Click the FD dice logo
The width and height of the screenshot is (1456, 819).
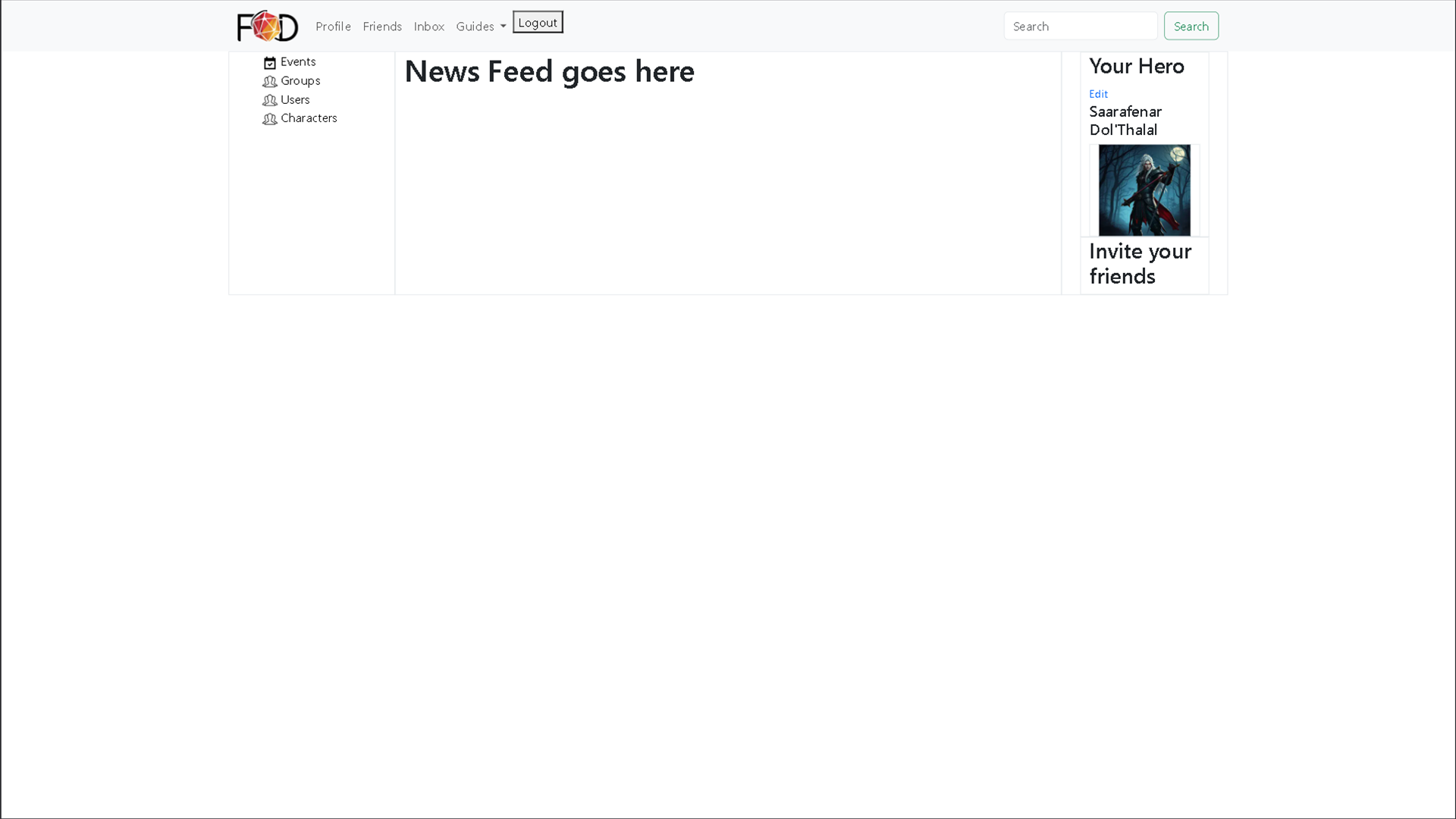click(267, 25)
